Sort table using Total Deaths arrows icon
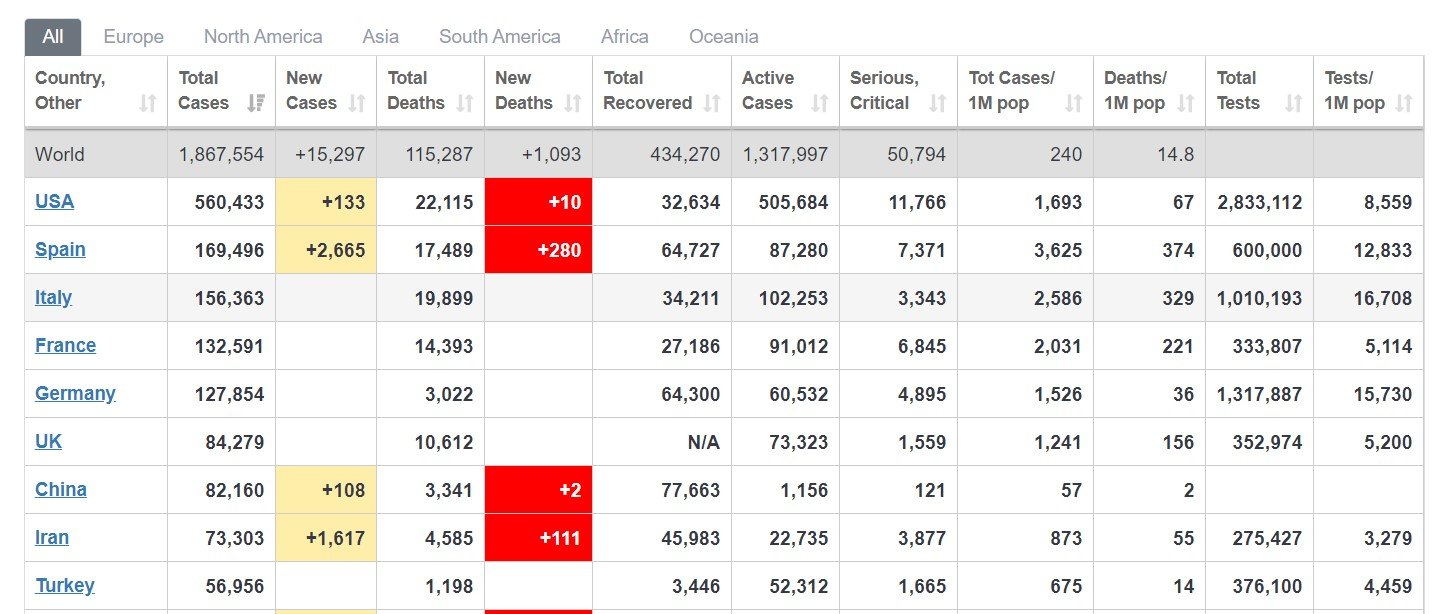This screenshot has height=614, width=1433. [x=465, y=103]
